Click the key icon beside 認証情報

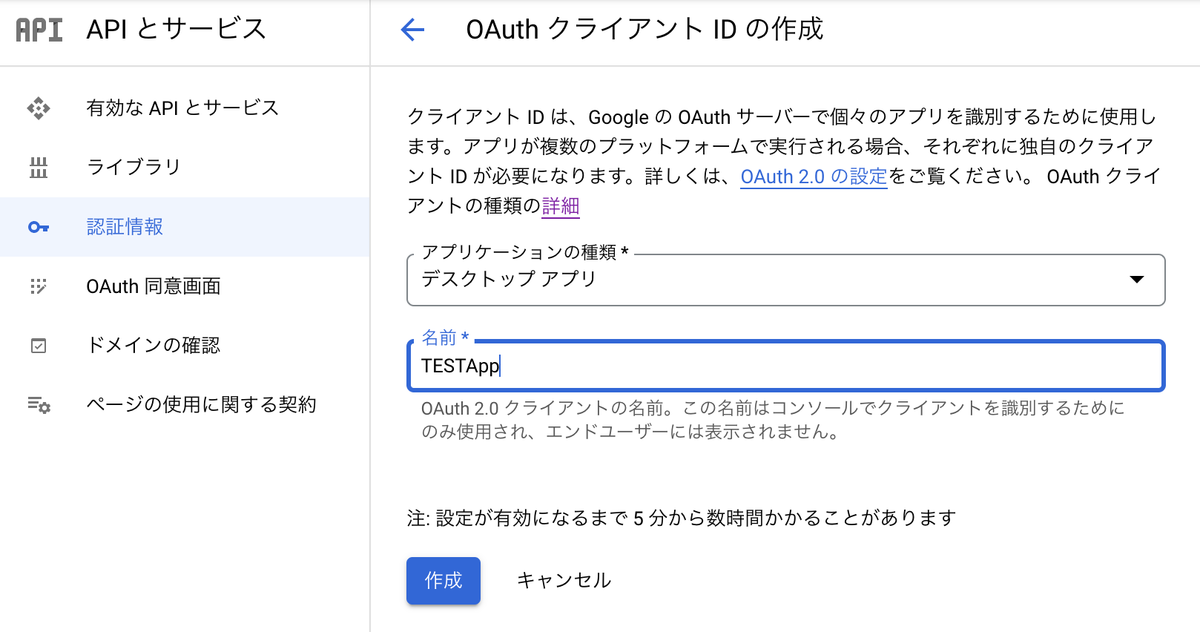pyautogui.click(x=38, y=227)
